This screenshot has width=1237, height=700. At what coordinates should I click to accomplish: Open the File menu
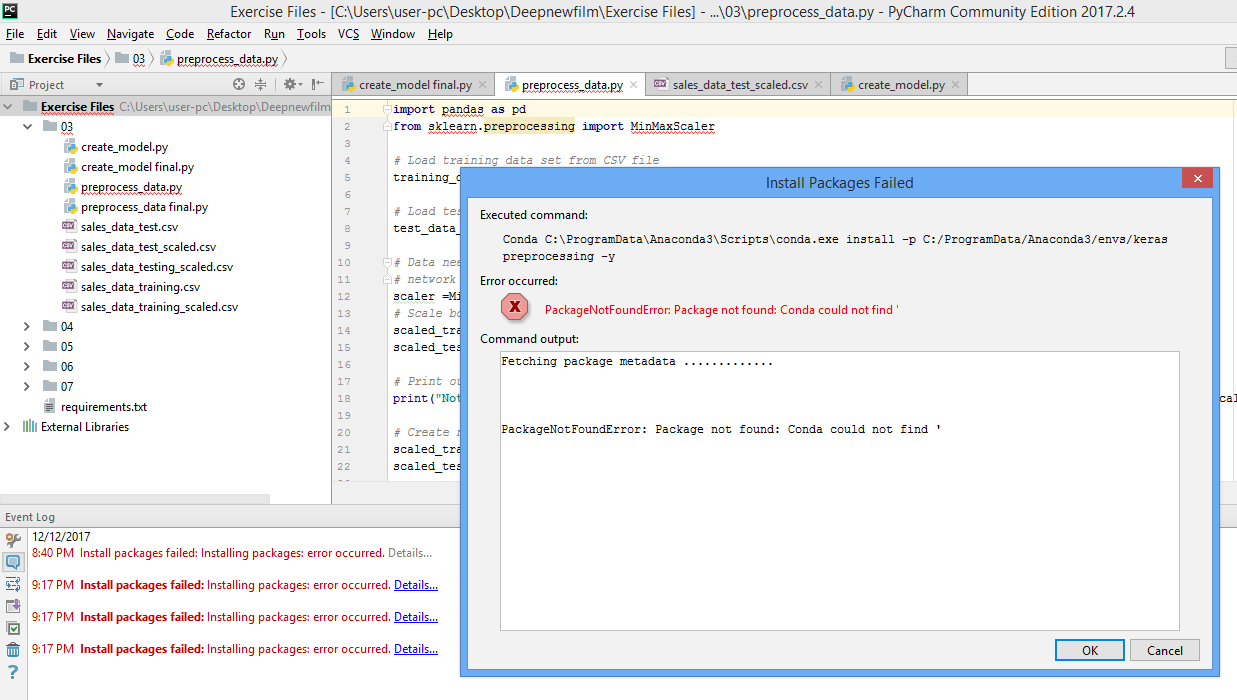tap(15, 34)
